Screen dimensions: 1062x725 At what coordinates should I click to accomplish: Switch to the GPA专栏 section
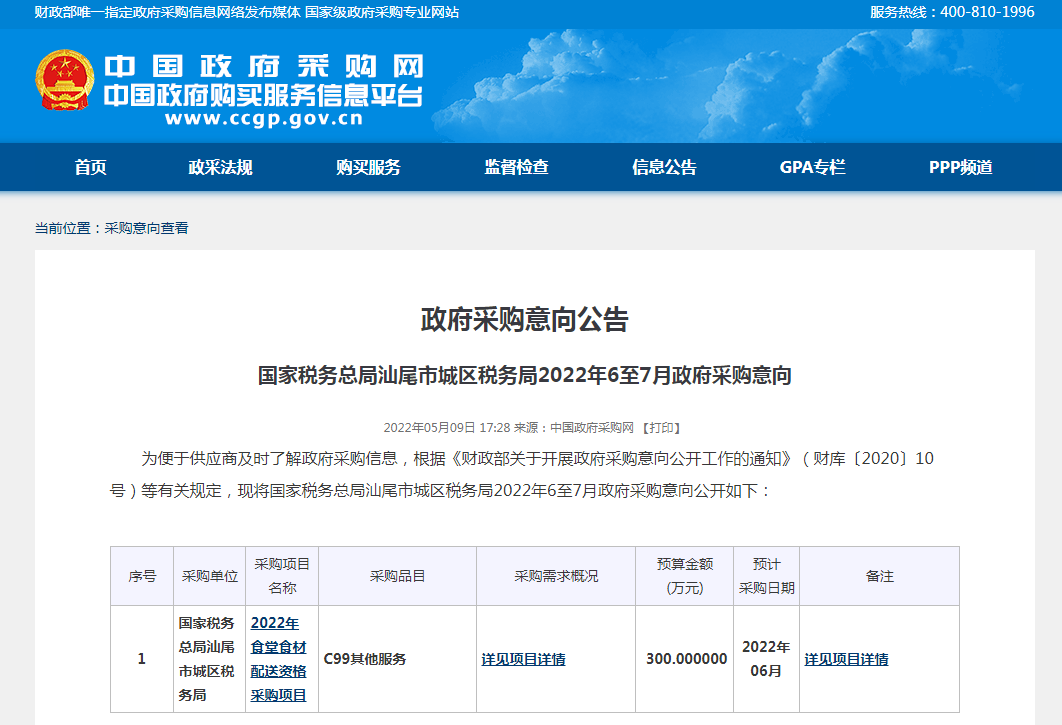click(x=812, y=168)
